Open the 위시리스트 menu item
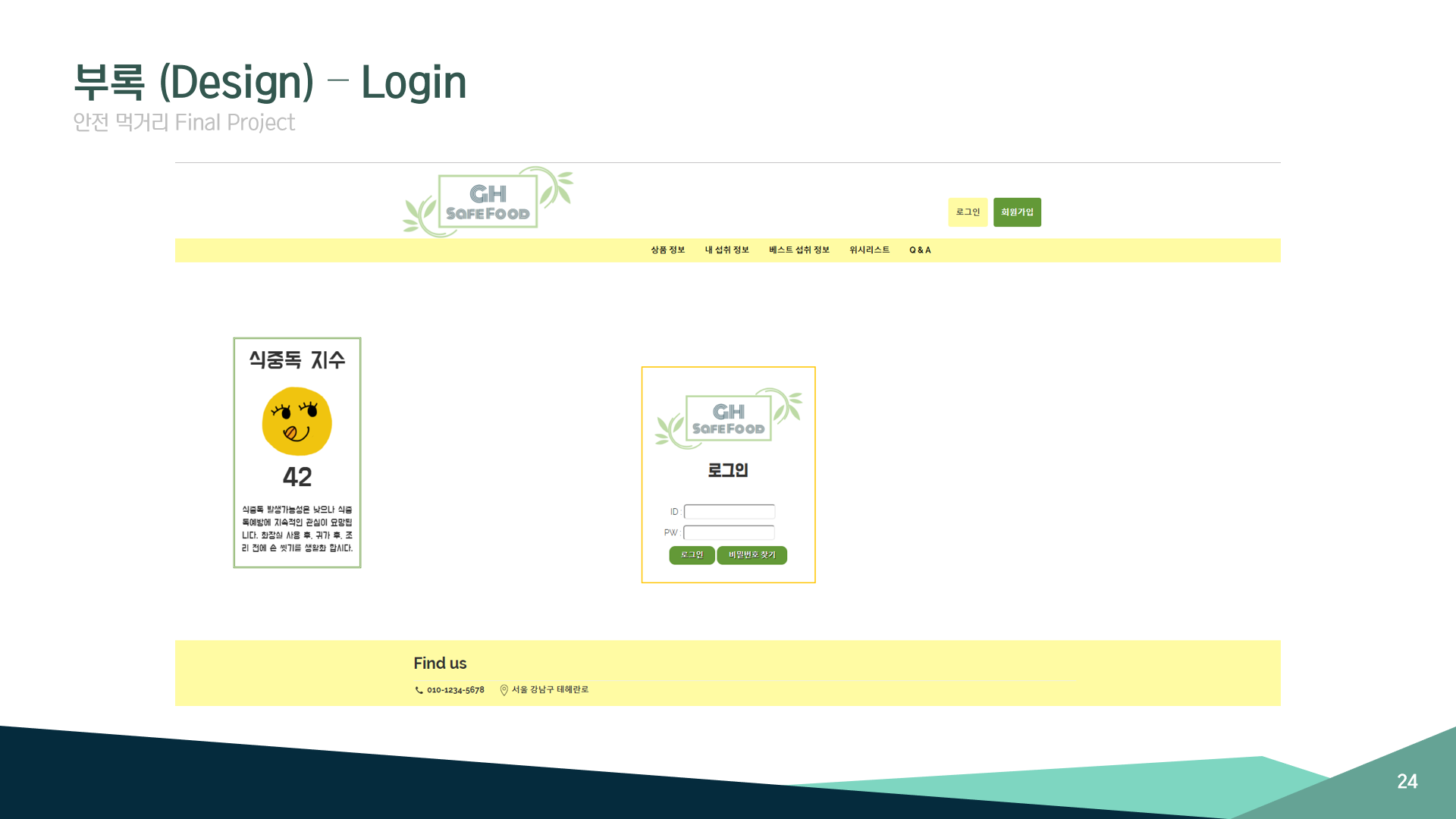This screenshot has height=819, width=1456. (869, 250)
